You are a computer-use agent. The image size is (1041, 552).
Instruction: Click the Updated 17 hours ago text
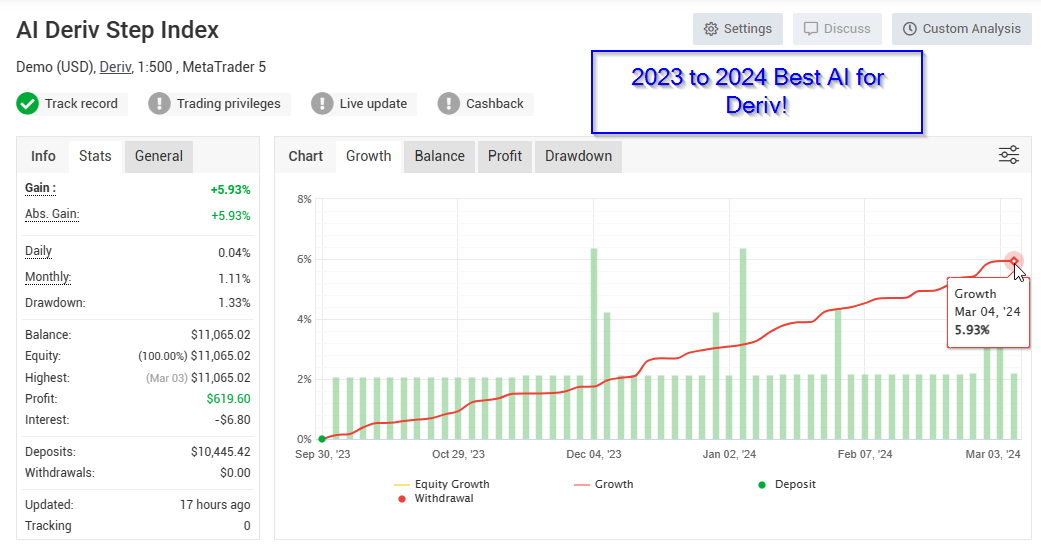(x=215, y=505)
